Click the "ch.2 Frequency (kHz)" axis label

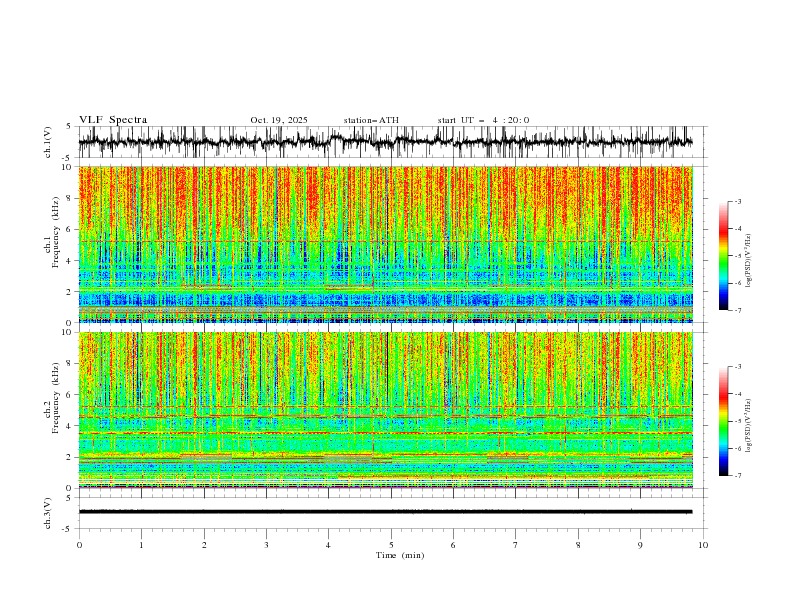[52, 398]
